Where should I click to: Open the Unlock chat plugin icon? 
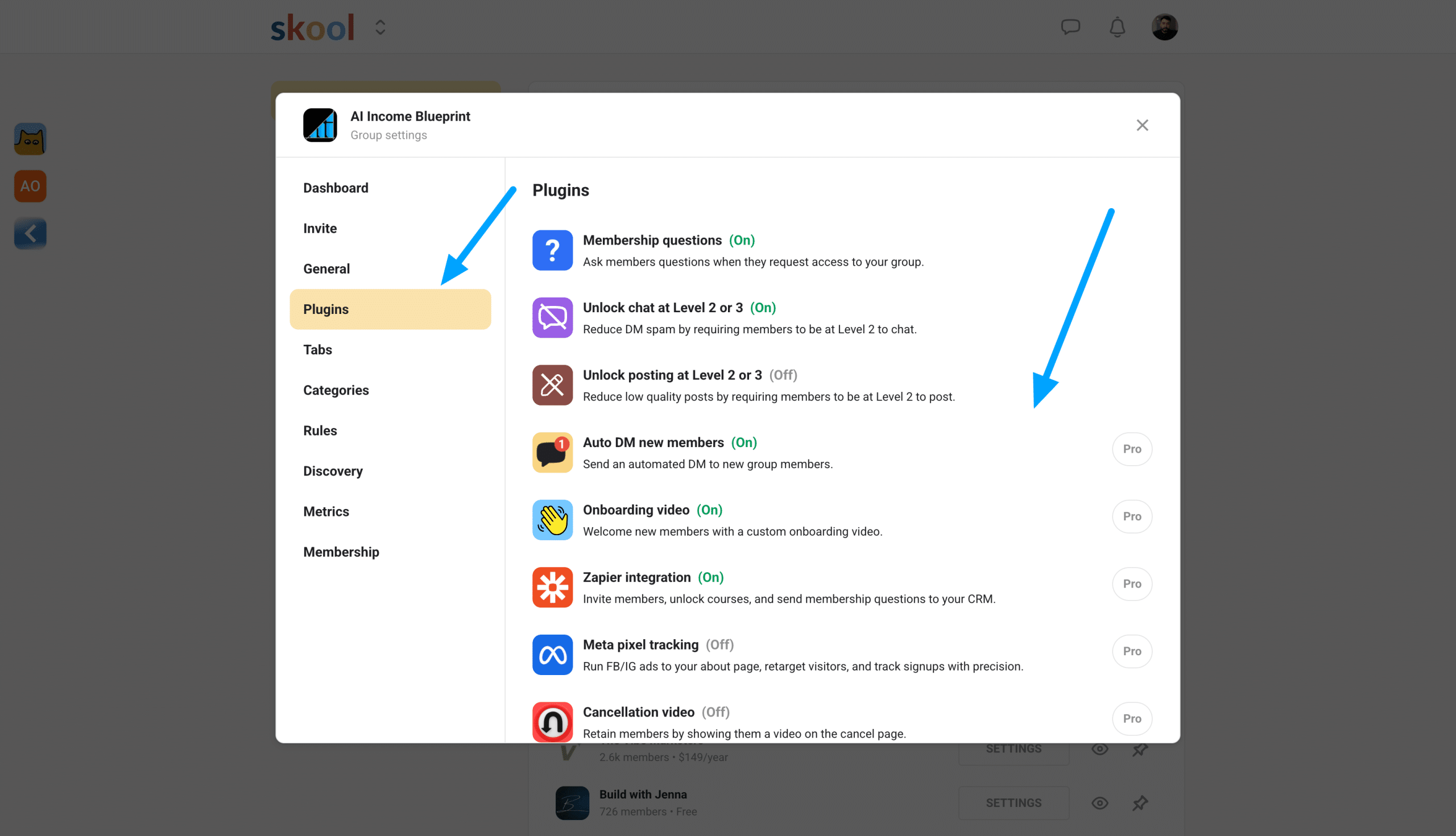pos(552,317)
